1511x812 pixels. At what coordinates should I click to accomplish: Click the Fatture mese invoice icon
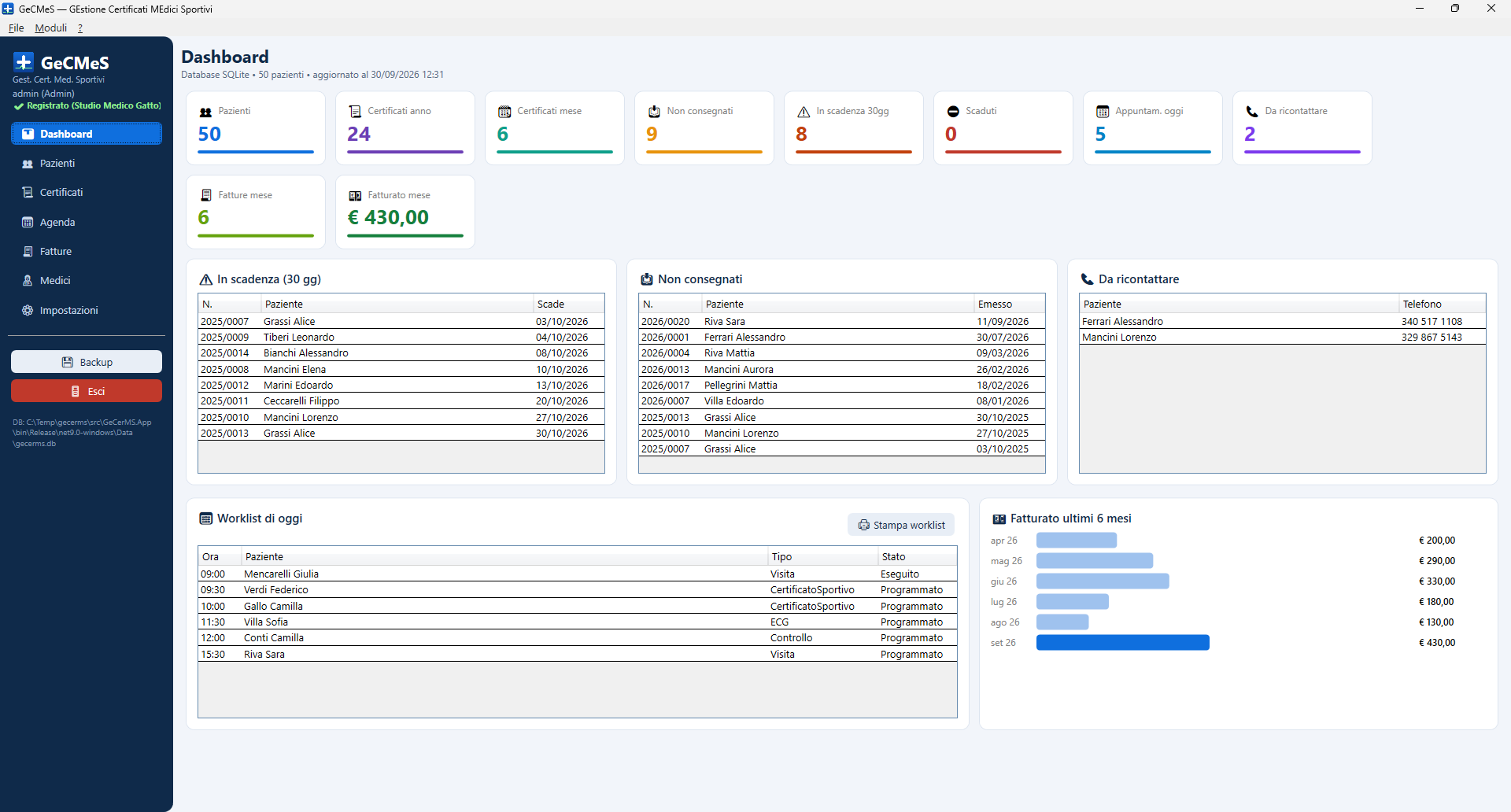click(206, 195)
